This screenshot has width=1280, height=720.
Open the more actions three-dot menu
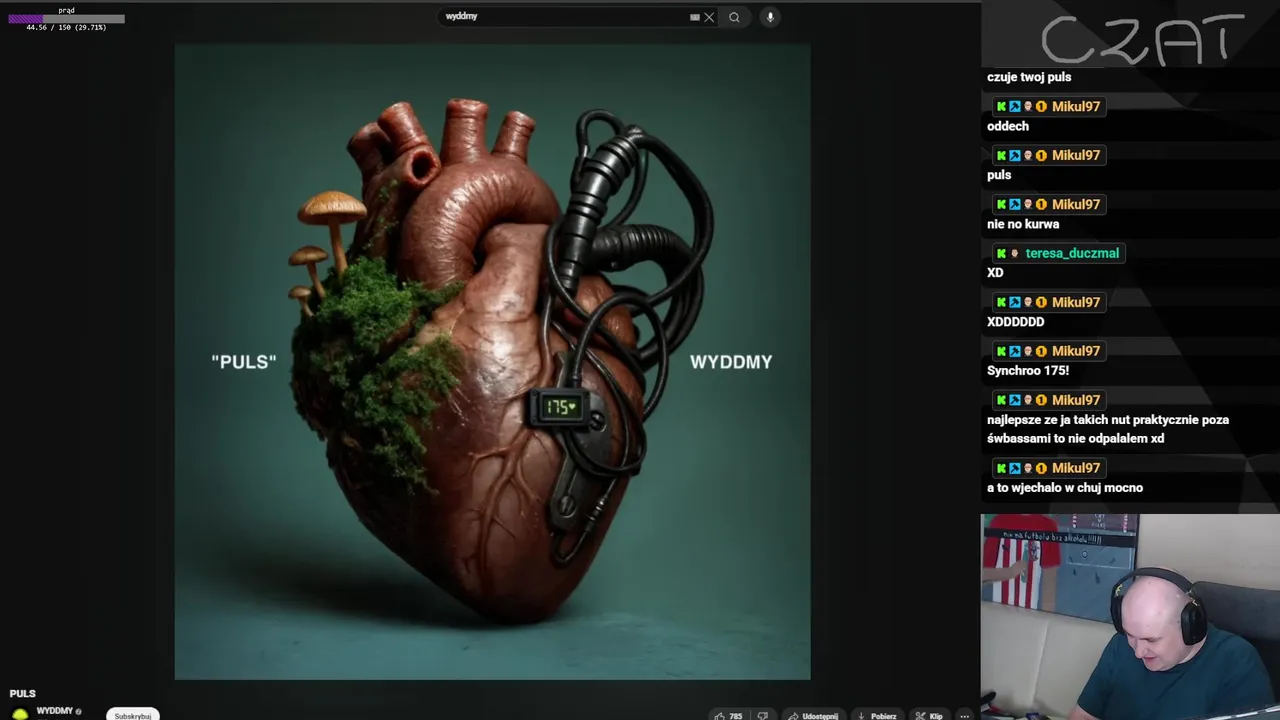(x=964, y=716)
